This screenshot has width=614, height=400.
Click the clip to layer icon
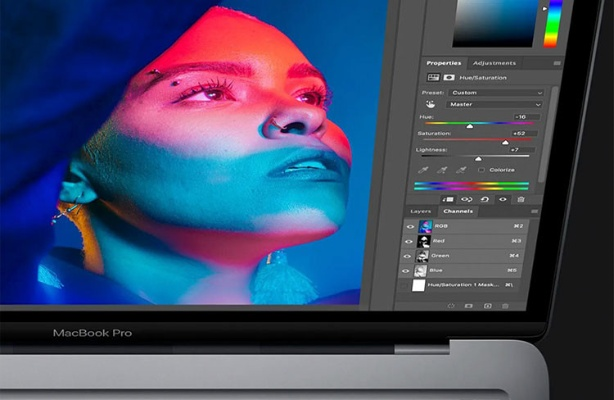point(447,199)
